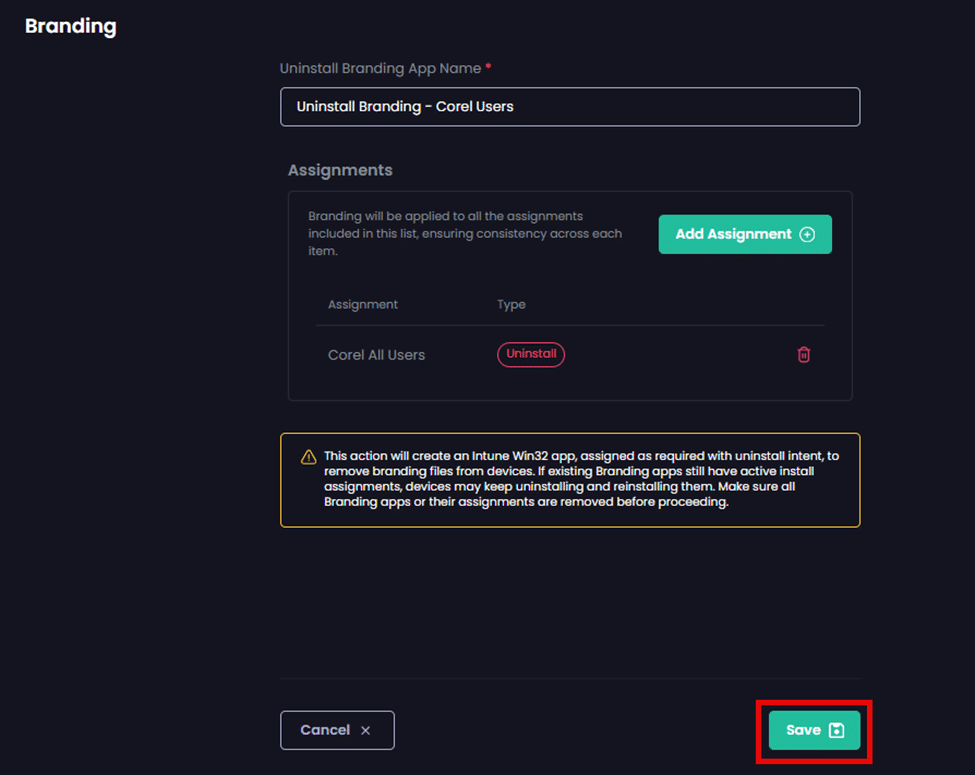Click the X icon on Cancel

coord(366,730)
